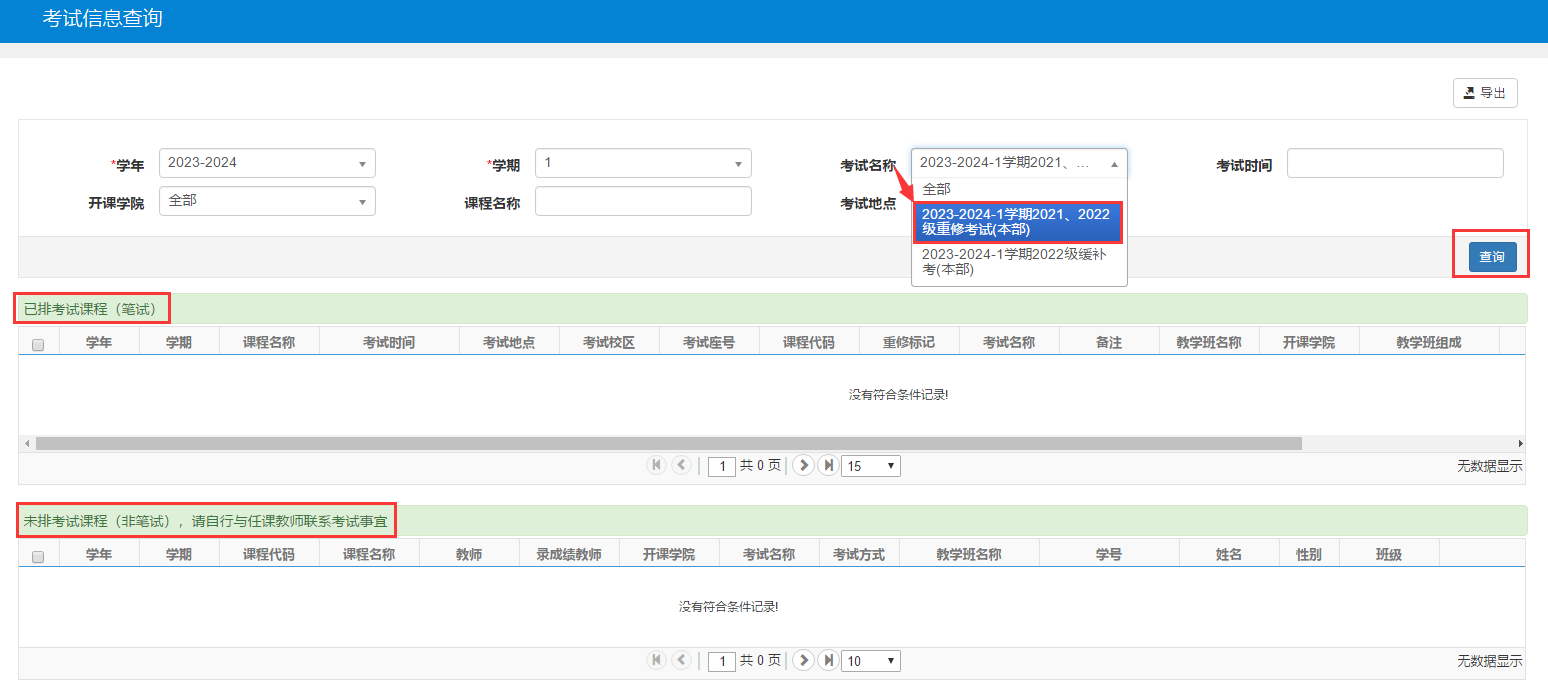Tick select-all checkbox in 未排考试课程 table
This screenshot has height=700, width=1548.
coord(38,557)
